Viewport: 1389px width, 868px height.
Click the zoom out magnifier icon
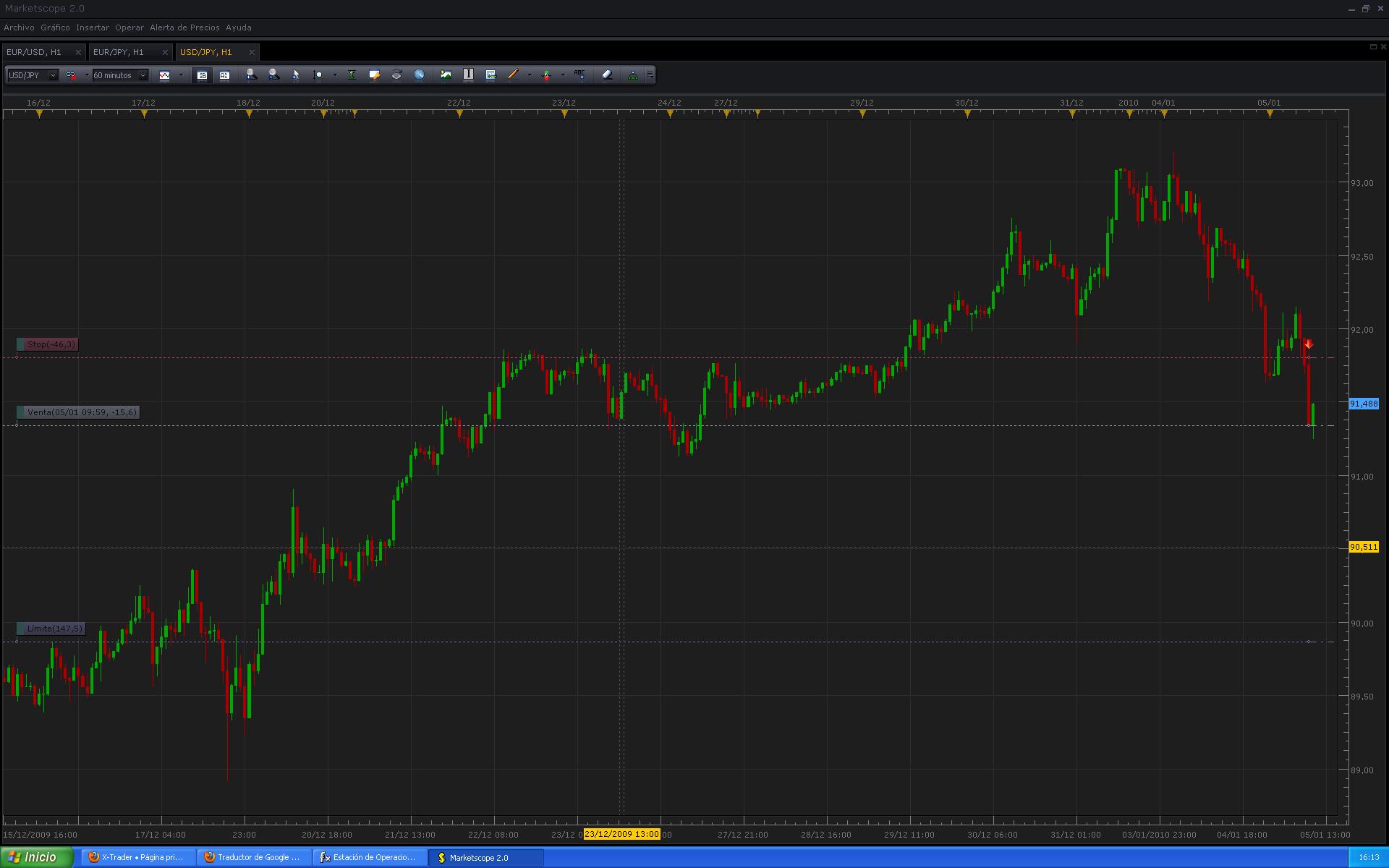[x=273, y=75]
